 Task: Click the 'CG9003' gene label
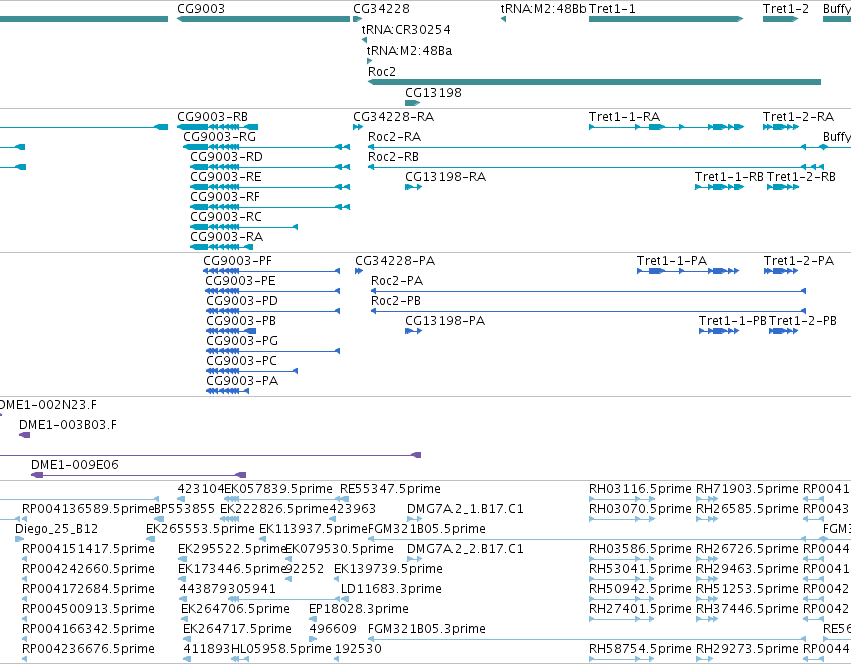pyautogui.click(x=201, y=9)
